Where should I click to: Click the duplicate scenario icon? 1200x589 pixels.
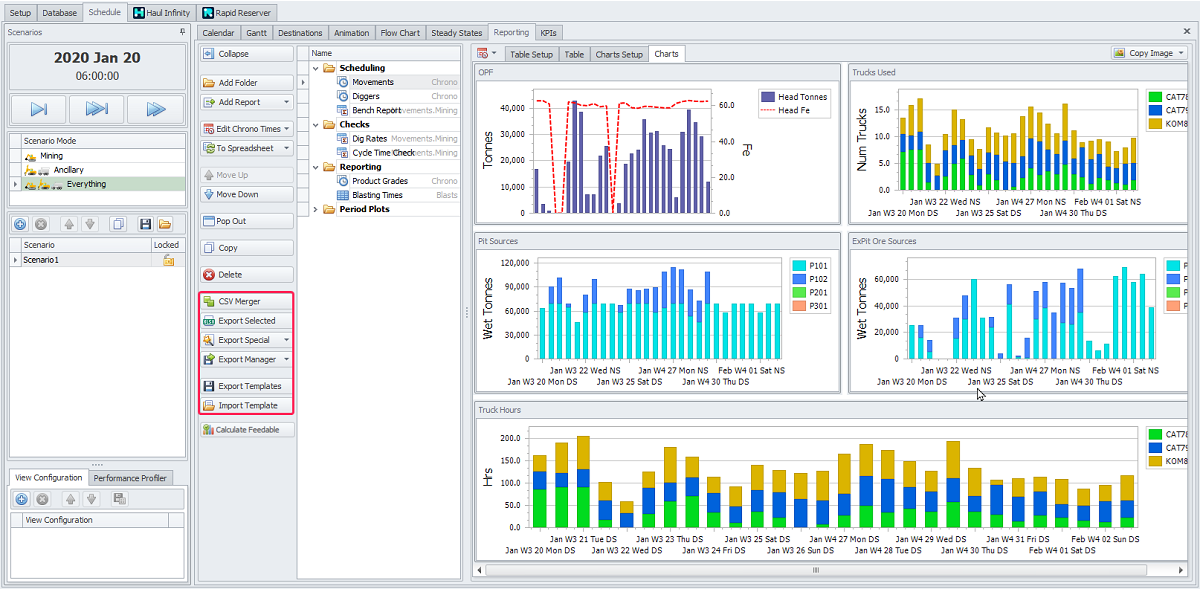[x=118, y=224]
